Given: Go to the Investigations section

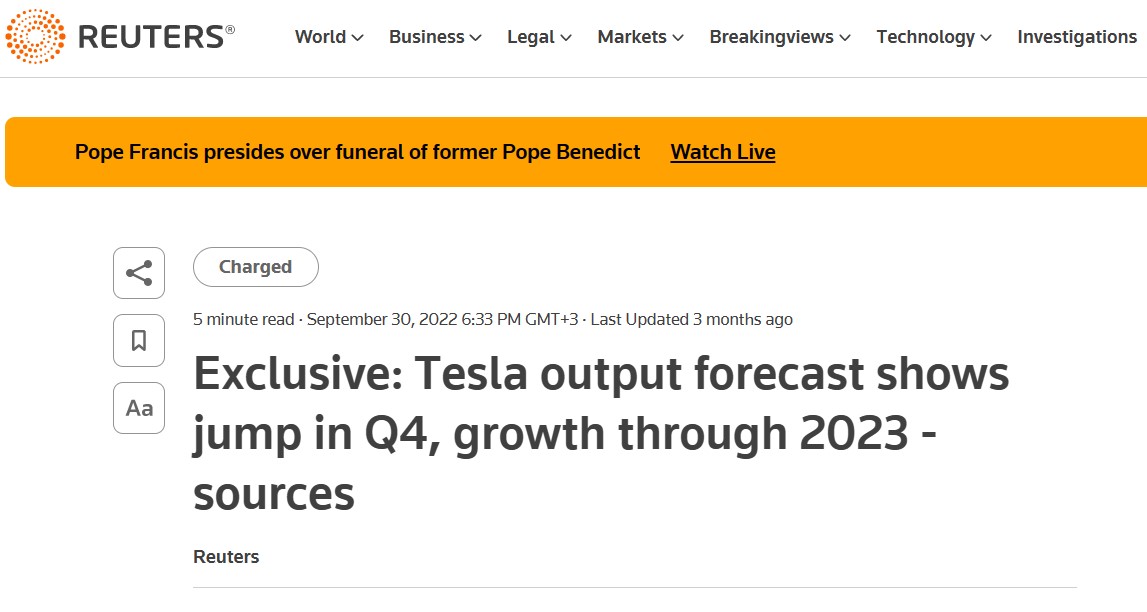Looking at the screenshot, I should [x=1076, y=37].
